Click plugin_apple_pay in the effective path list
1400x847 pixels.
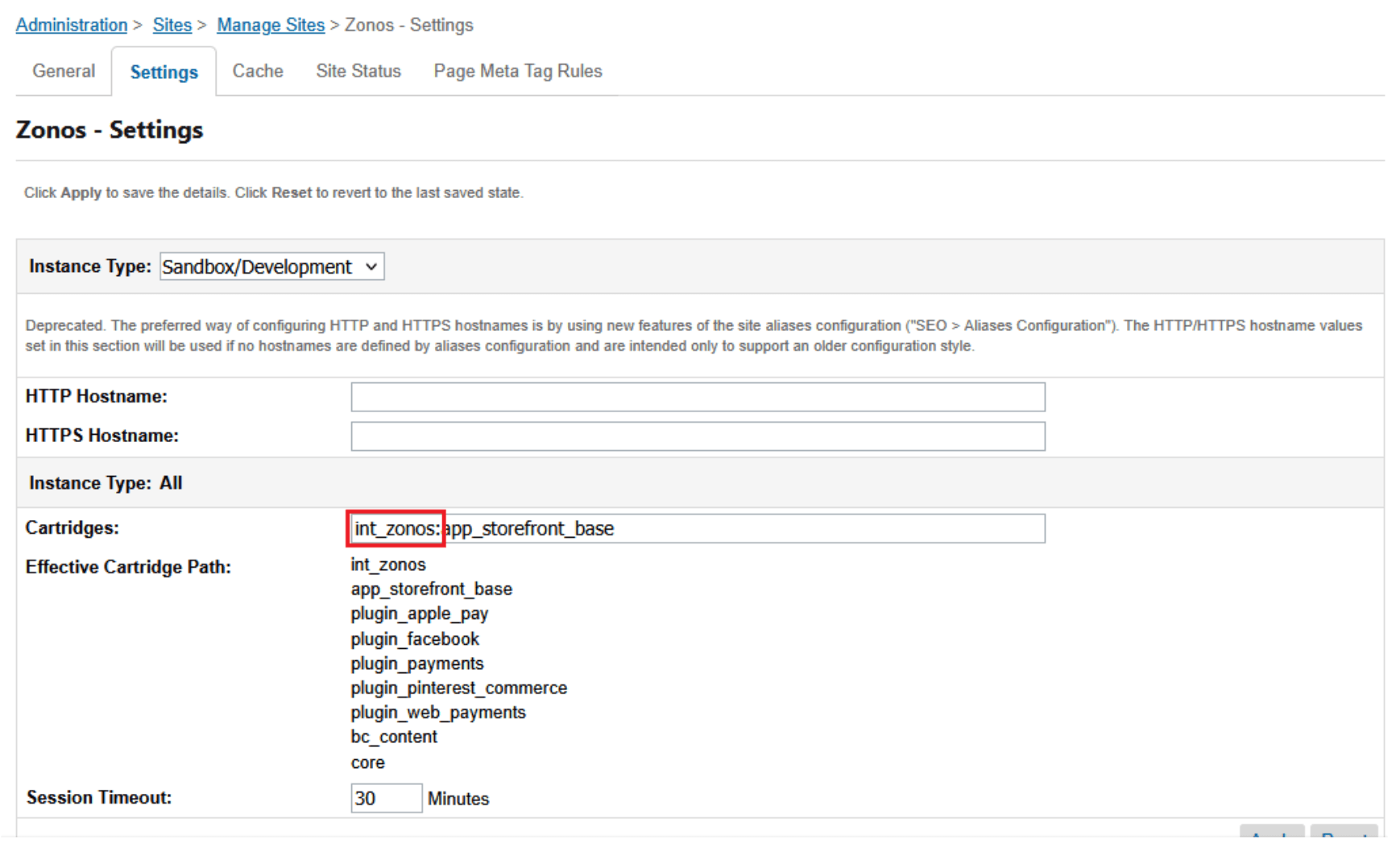(419, 614)
